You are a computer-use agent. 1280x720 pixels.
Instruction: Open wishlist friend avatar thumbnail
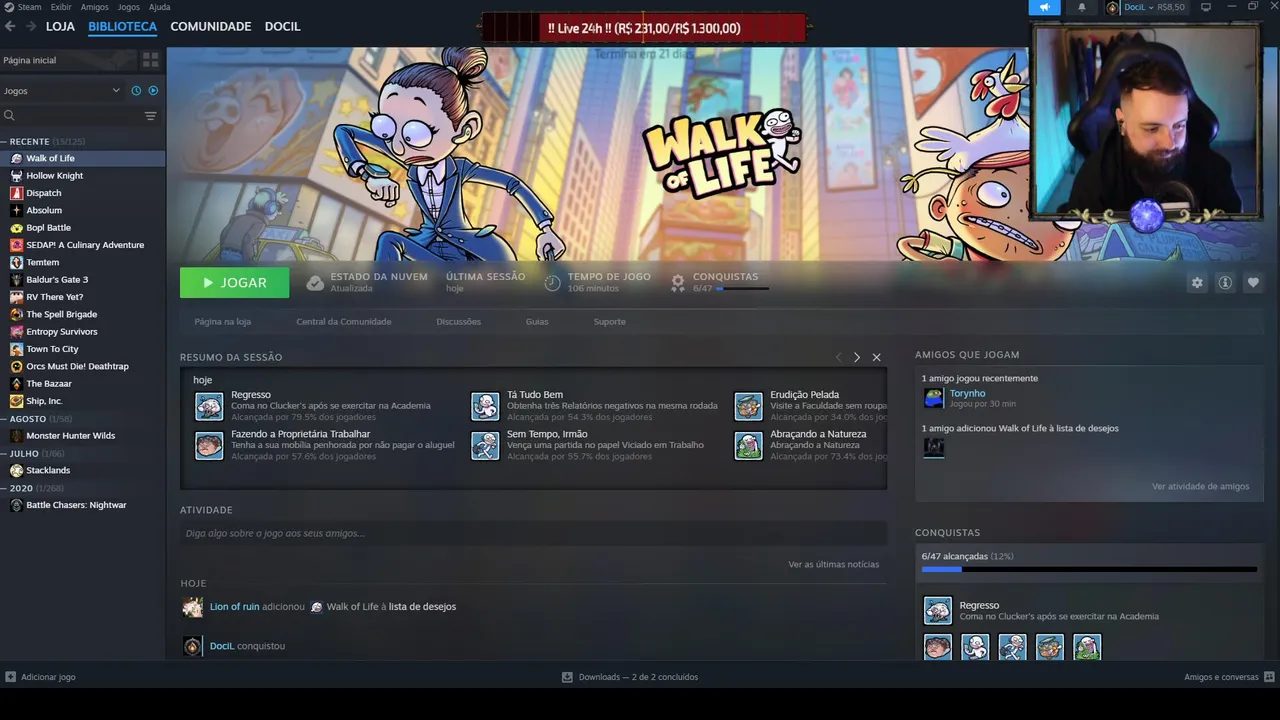pyautogui.click(x=933, y=447)
